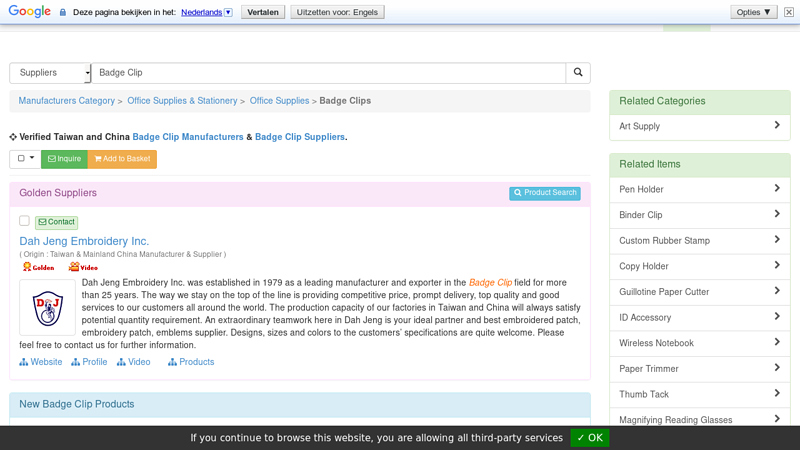Viewport: 800px width, 450px height.
Task: Toggle the select-all checkbox dropdown
Action: click(25, 159)
